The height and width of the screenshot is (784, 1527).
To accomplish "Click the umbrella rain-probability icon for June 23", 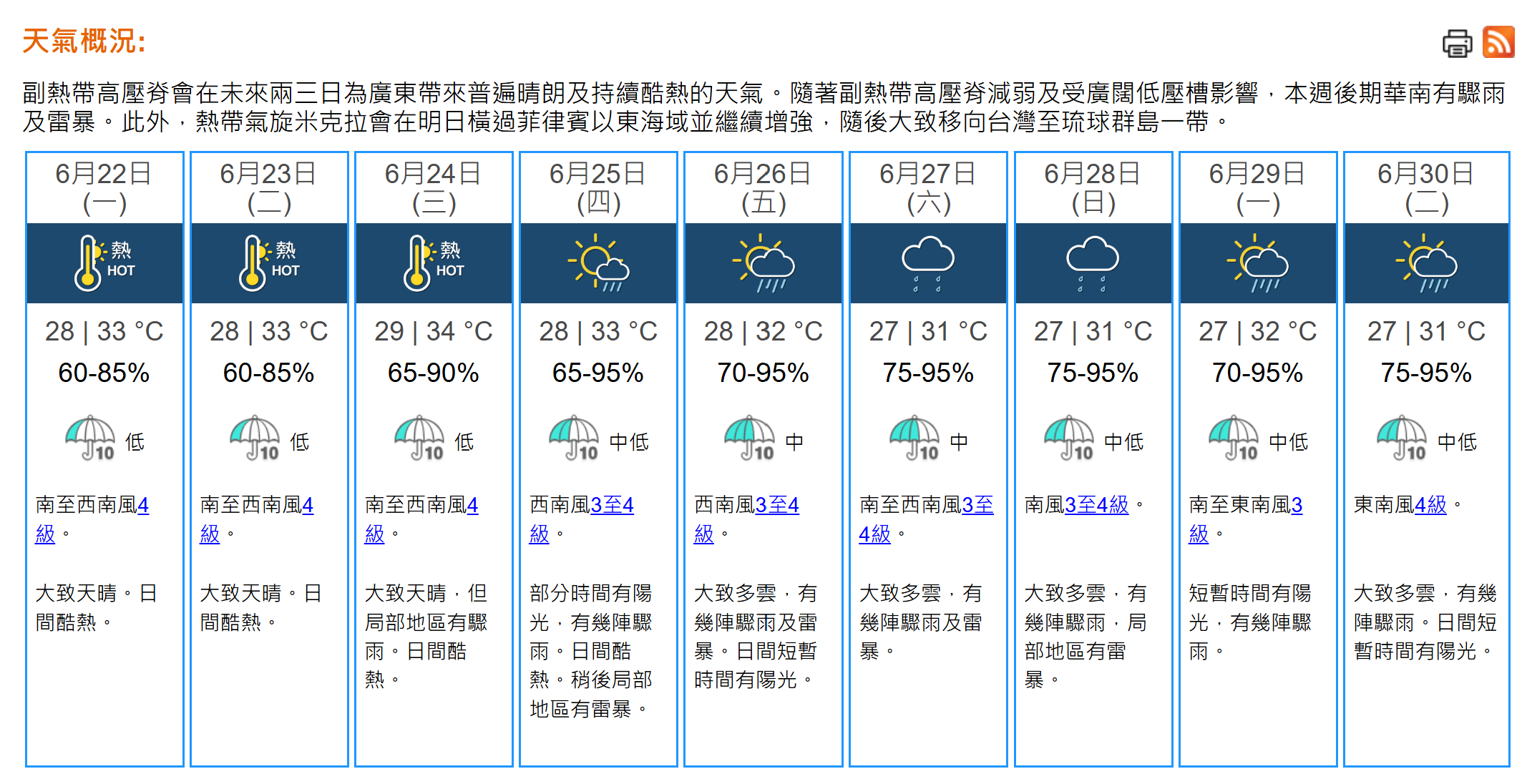I will click(x=255, y=437).
